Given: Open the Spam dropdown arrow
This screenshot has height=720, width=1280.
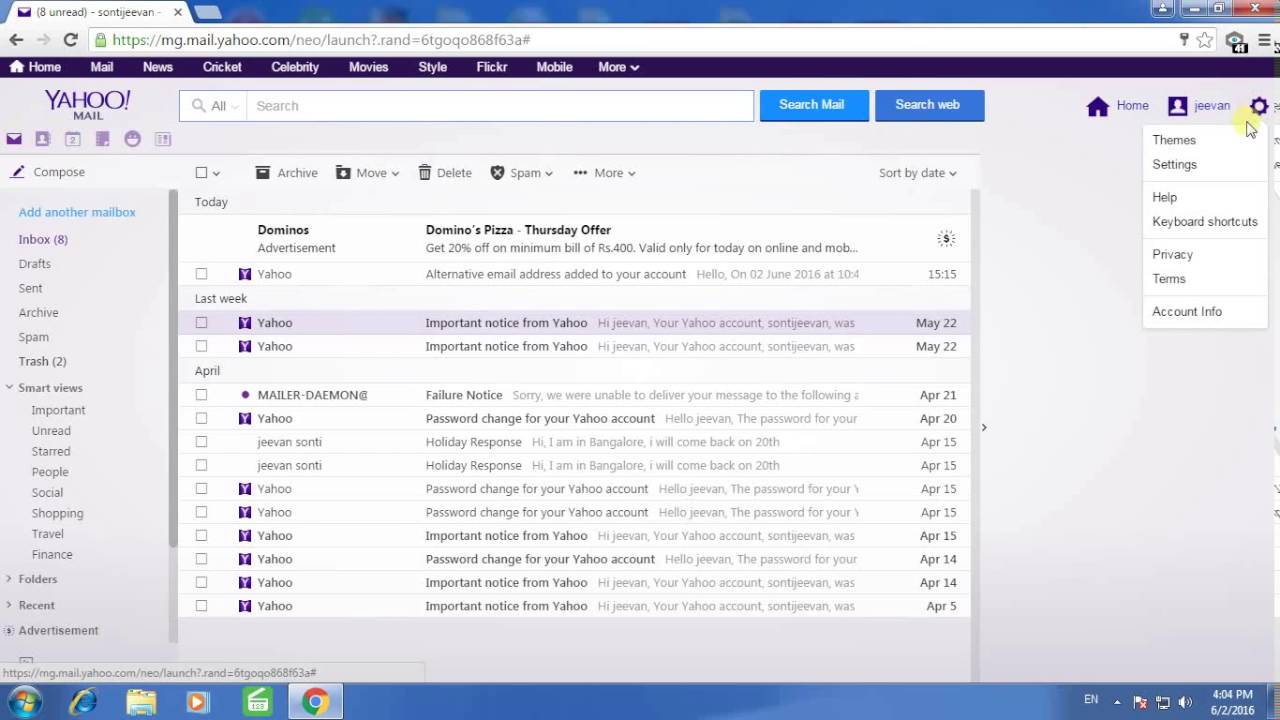Looking at the screenshot, I should (x=549, y=174).
